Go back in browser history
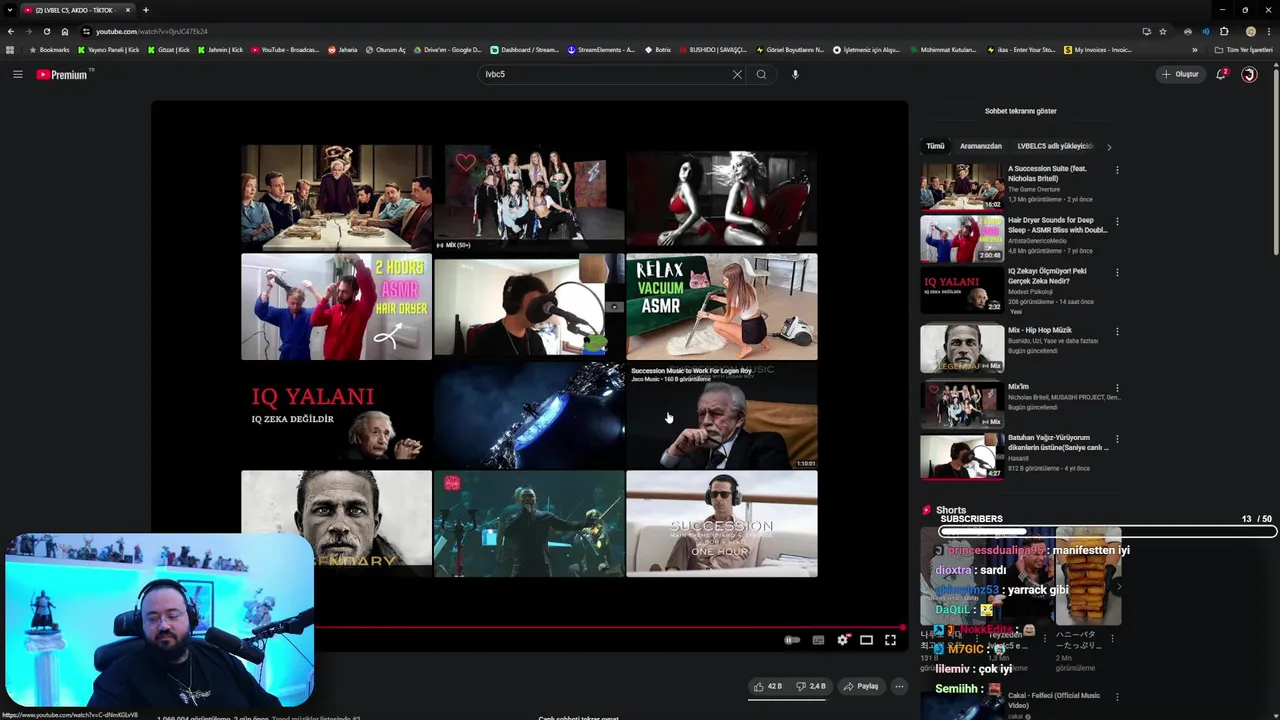 point(11,31)
